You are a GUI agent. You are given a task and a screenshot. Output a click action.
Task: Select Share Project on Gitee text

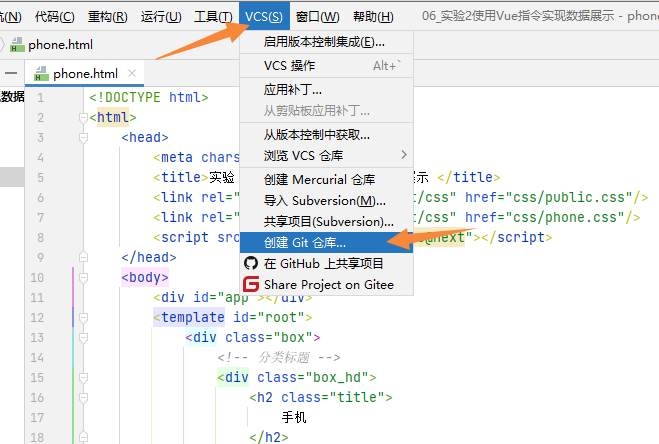(x=329, y=285)
